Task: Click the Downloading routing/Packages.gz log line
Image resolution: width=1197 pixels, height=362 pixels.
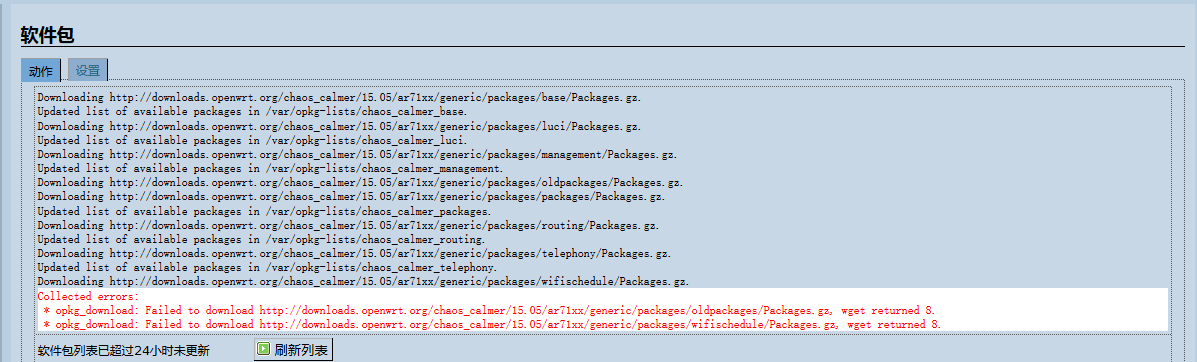Action: tap(348, 225)
